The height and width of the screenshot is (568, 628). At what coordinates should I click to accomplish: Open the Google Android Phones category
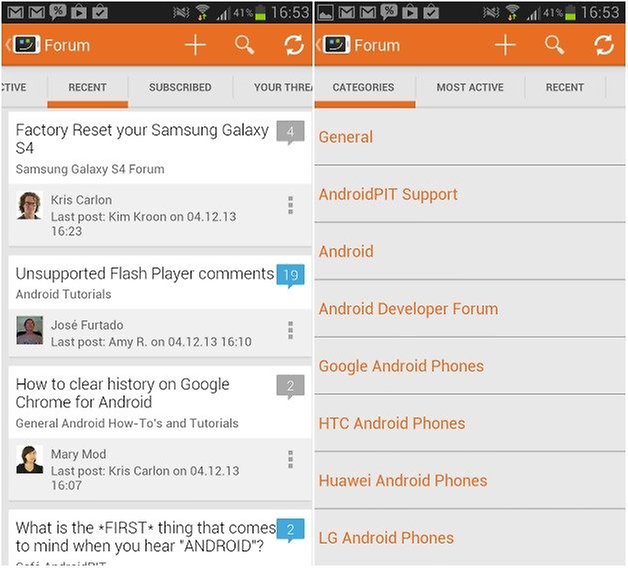(470, 366)
